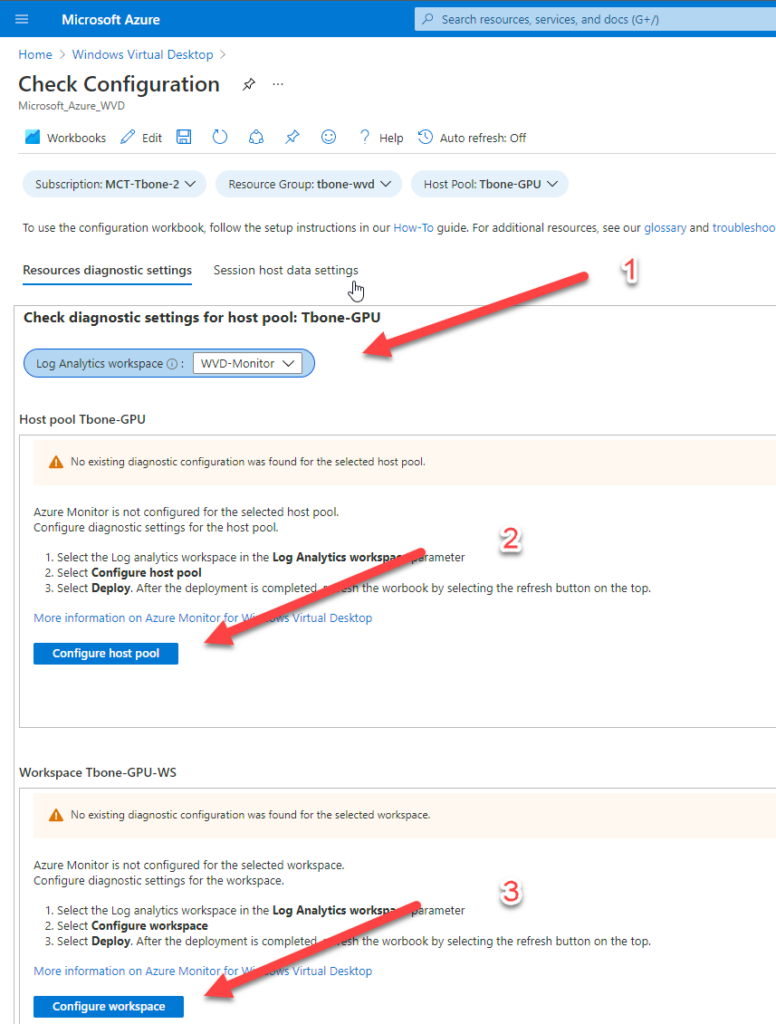Save the workbook via disk icon
Viewport: 776px width, 1024px height.
coord(184,137)
